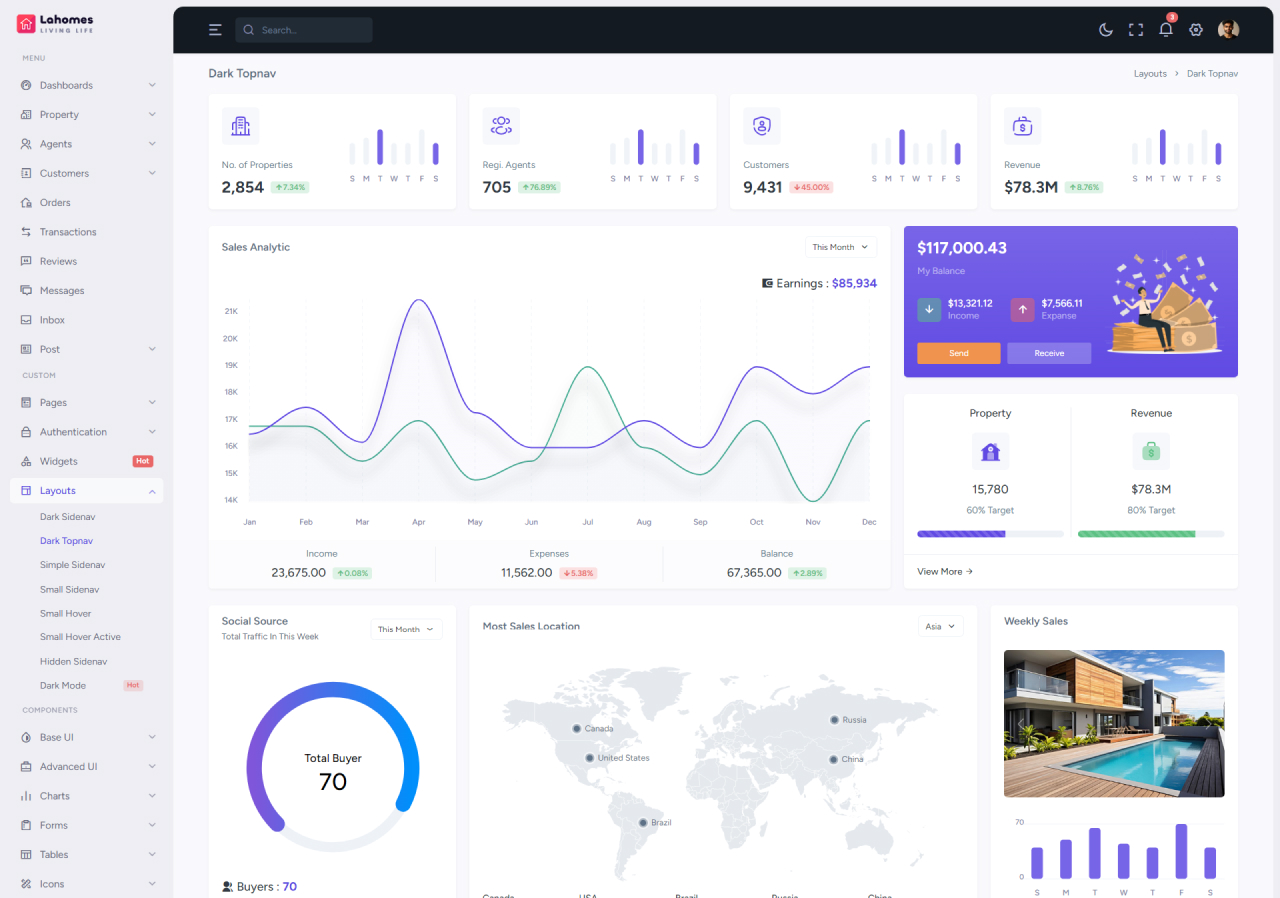Click the China marker on map
The height and width of the screenshot is (898, 1280).
(833, 759)
